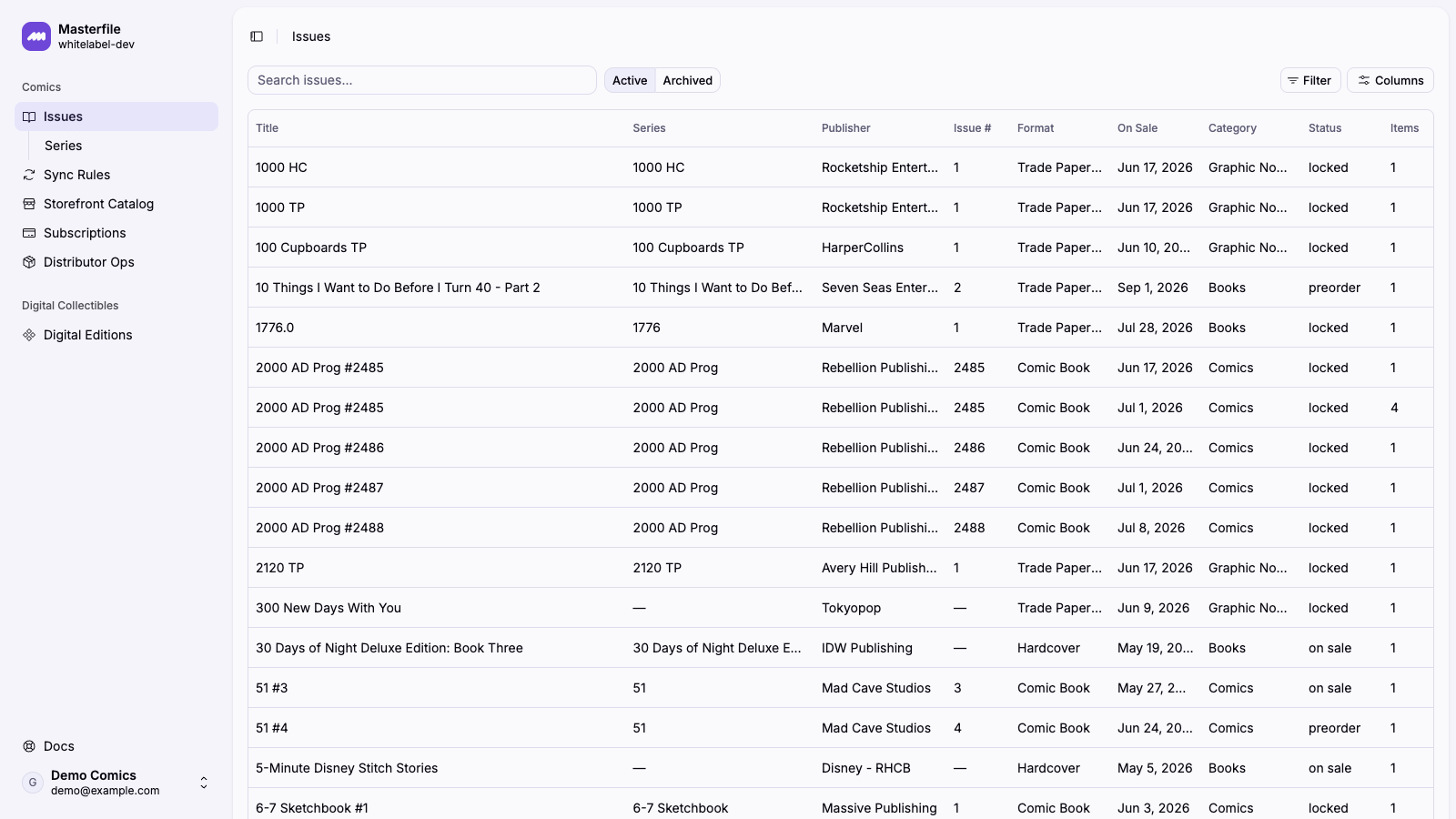
Task: Open the 1000 HC issue title
Action: 281,167
